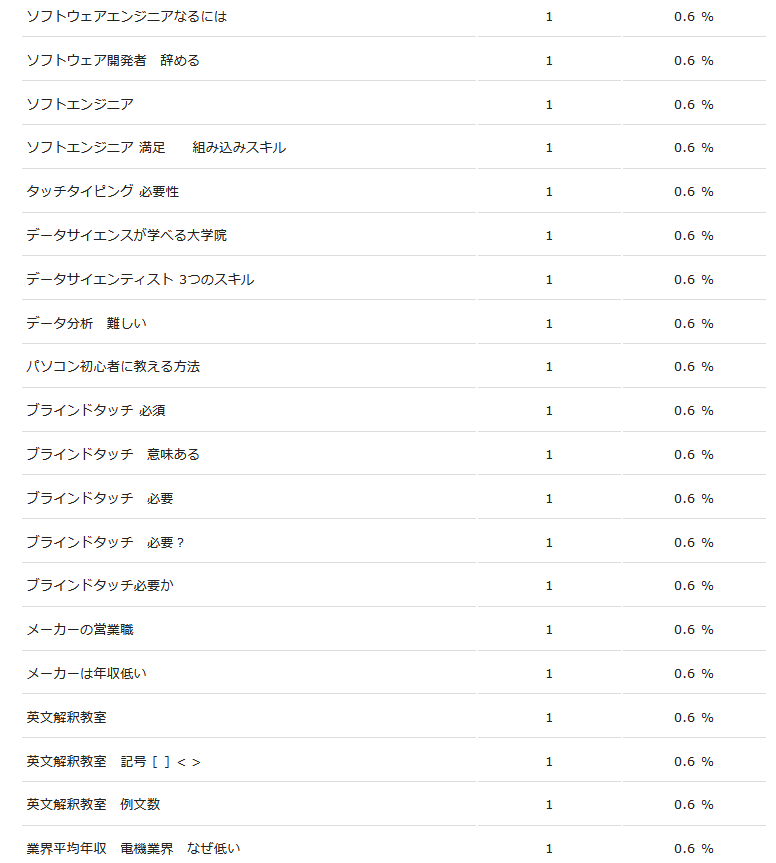Select the 'パソコン初心者に教える方法' keyword
Viewport: 776px width, 863px height.
(x=113, y=367)
